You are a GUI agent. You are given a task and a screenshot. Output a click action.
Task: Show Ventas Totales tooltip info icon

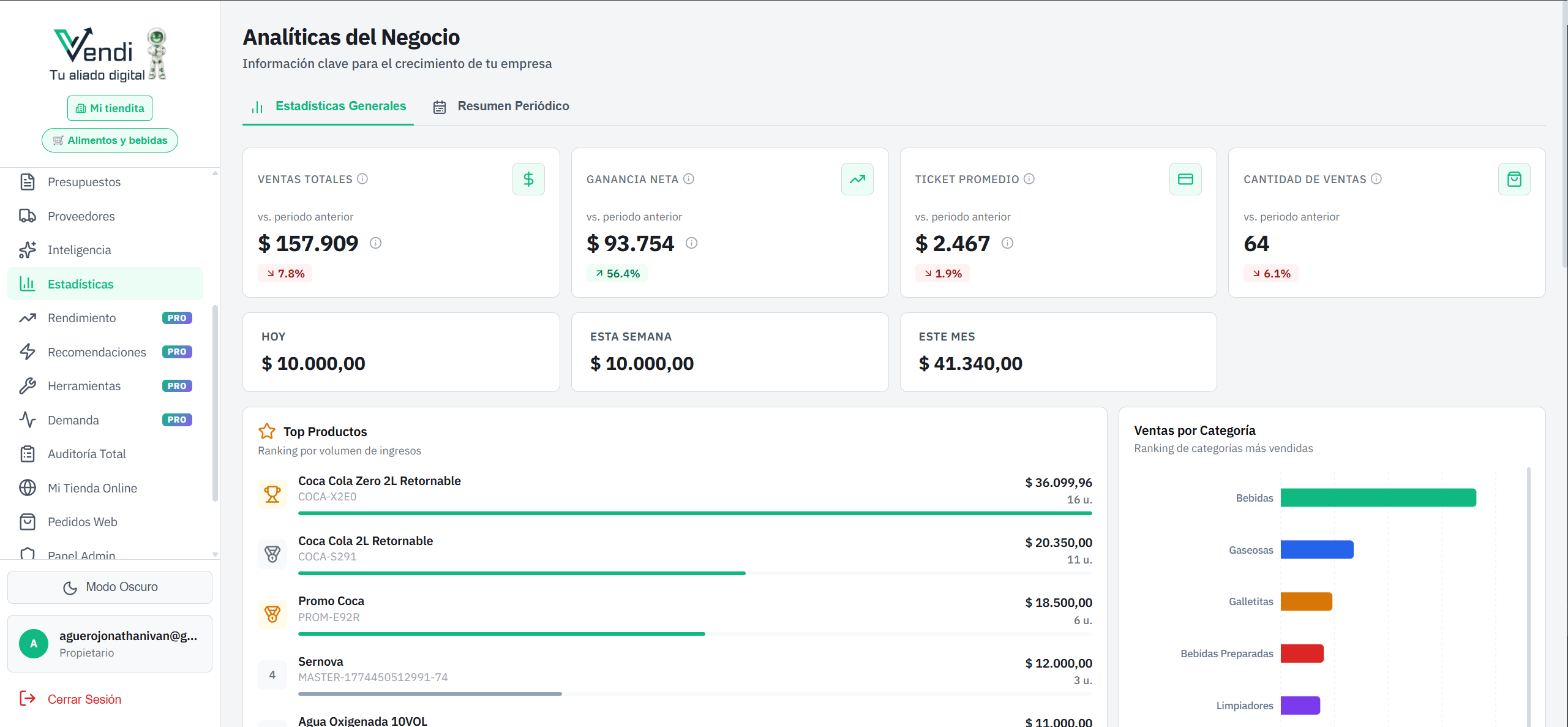[x=362, y=179]
